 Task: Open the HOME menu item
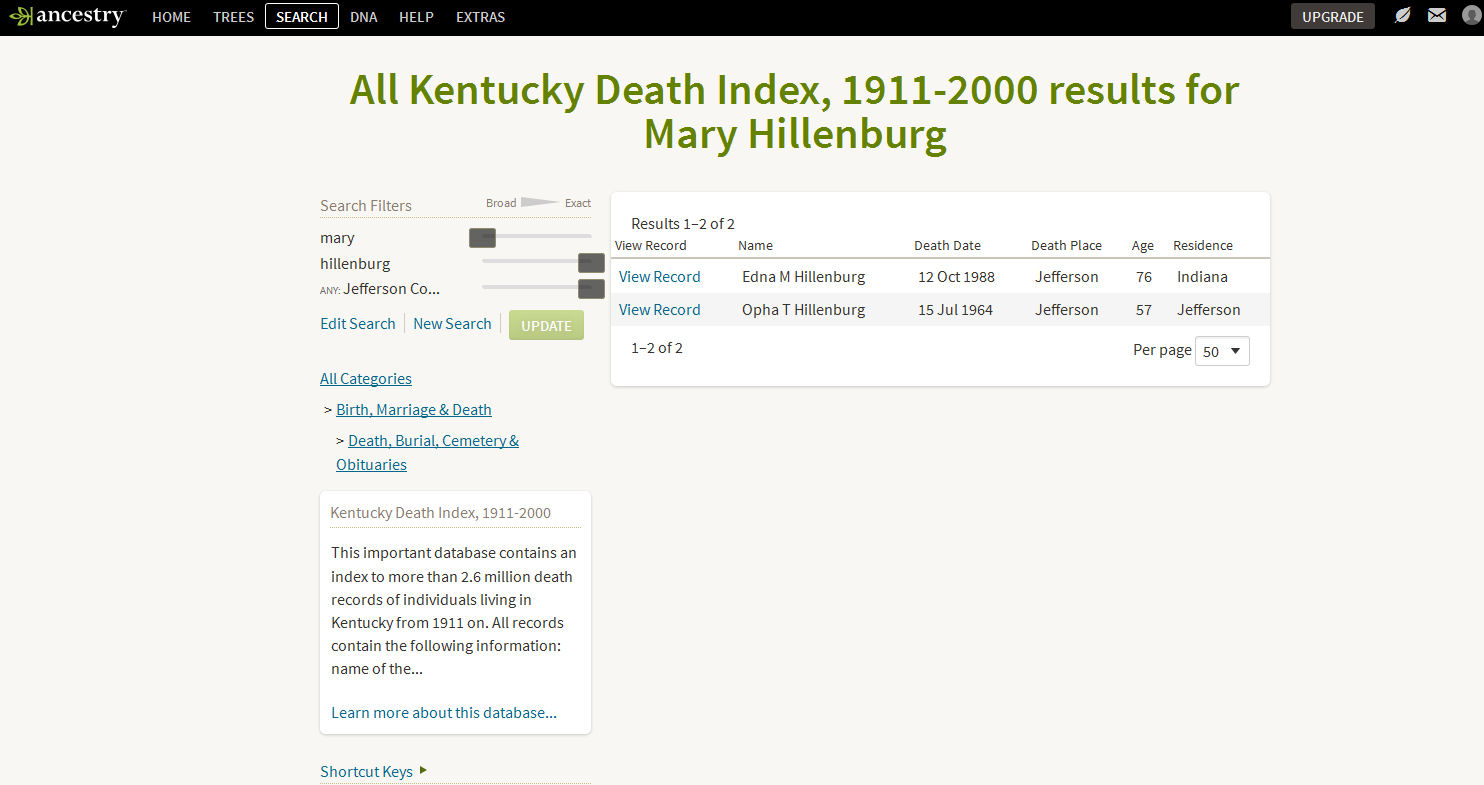coord(171,17)
